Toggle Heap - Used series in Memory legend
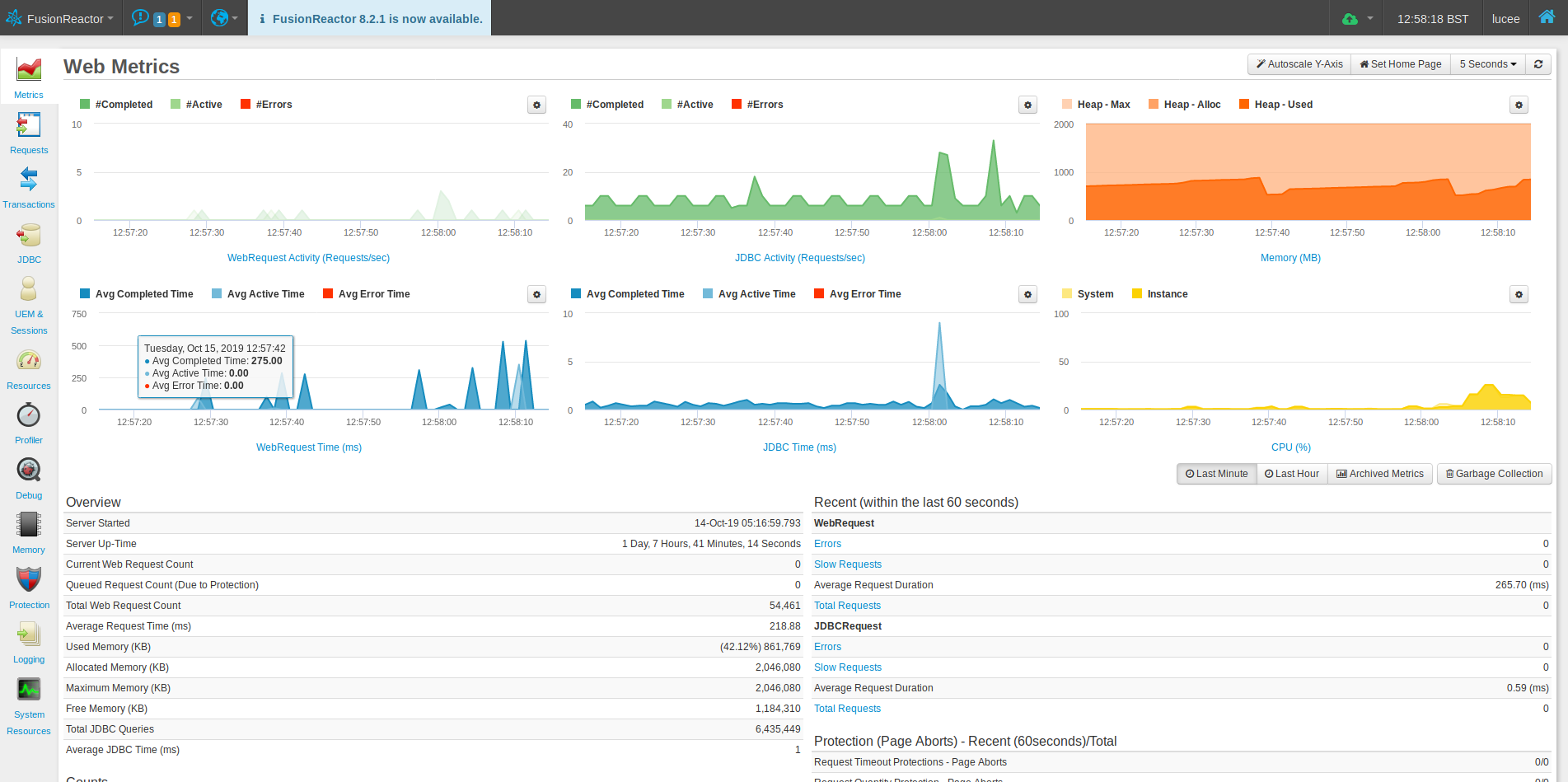 [1275, 105]
